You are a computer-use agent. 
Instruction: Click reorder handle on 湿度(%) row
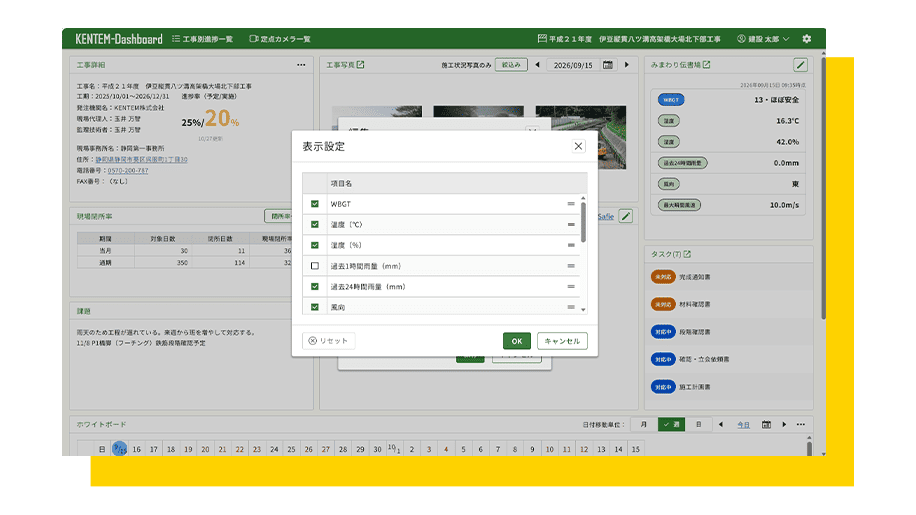[x=571, y=245]
